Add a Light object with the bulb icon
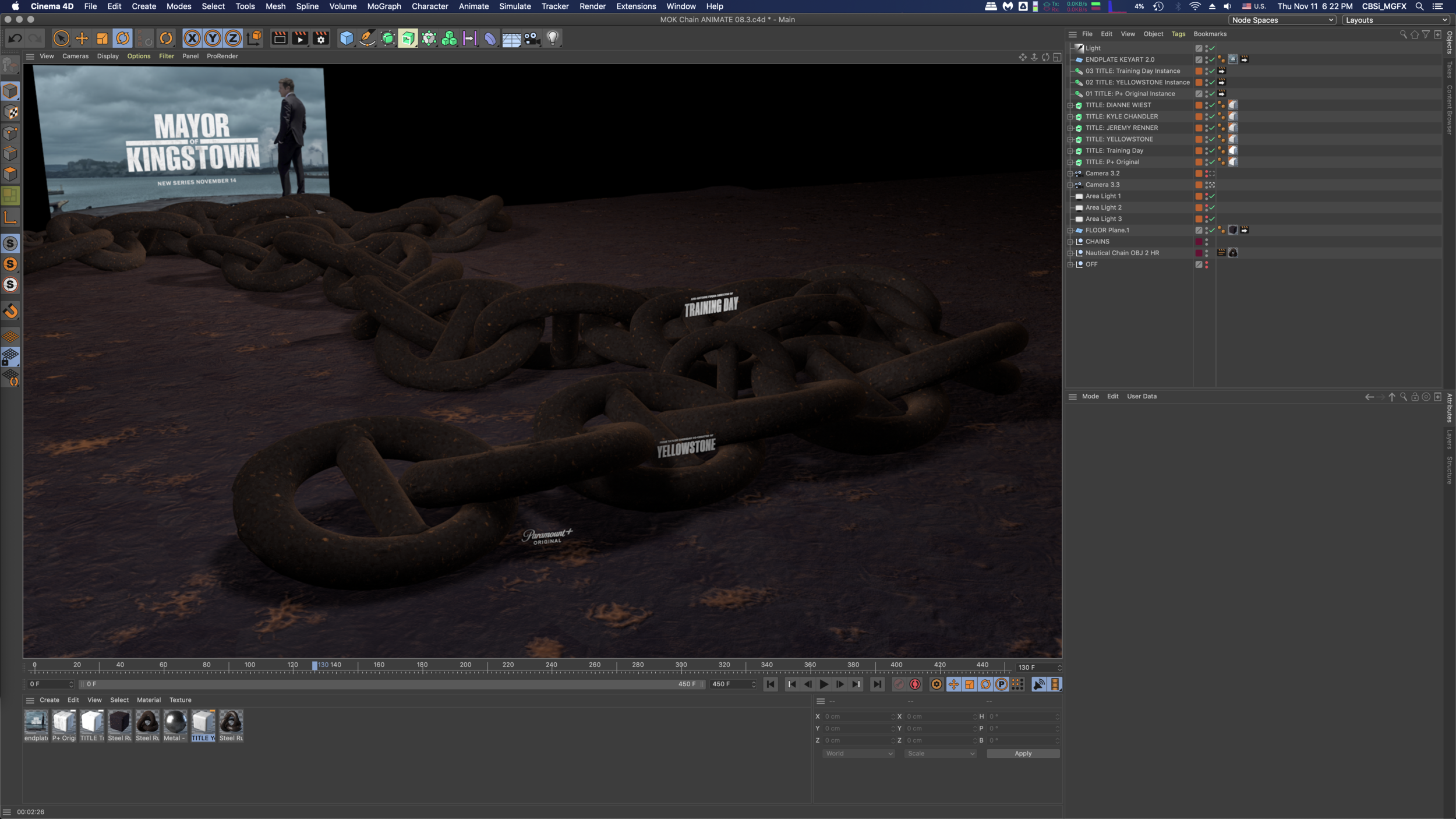This screenshot has width=1456, height=819. point(553,38)
